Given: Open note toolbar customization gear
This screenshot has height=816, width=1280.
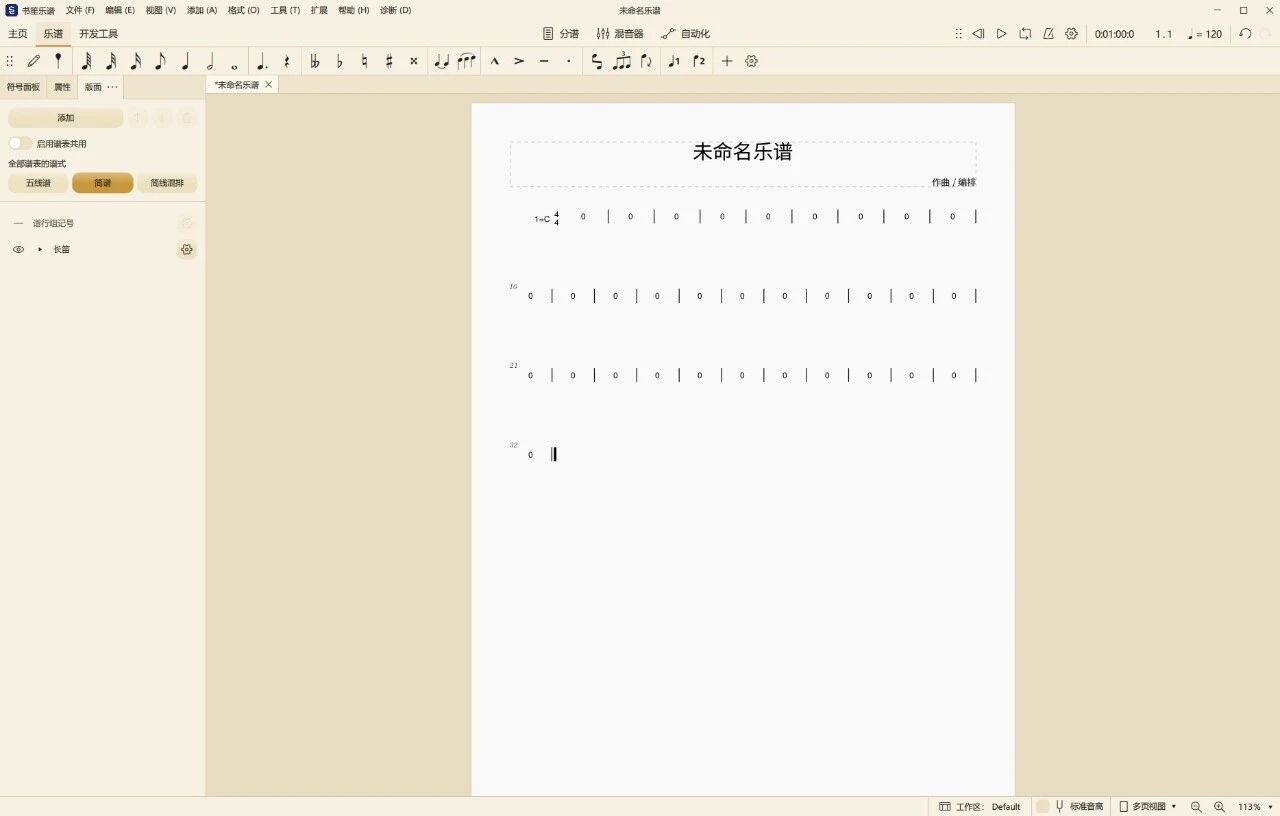Looking at the screenshot, I should (752, 61).
